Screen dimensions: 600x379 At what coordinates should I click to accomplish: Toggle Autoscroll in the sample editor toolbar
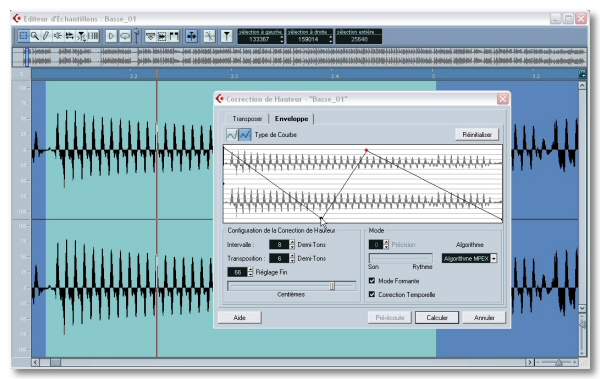(x=191, y=36)
